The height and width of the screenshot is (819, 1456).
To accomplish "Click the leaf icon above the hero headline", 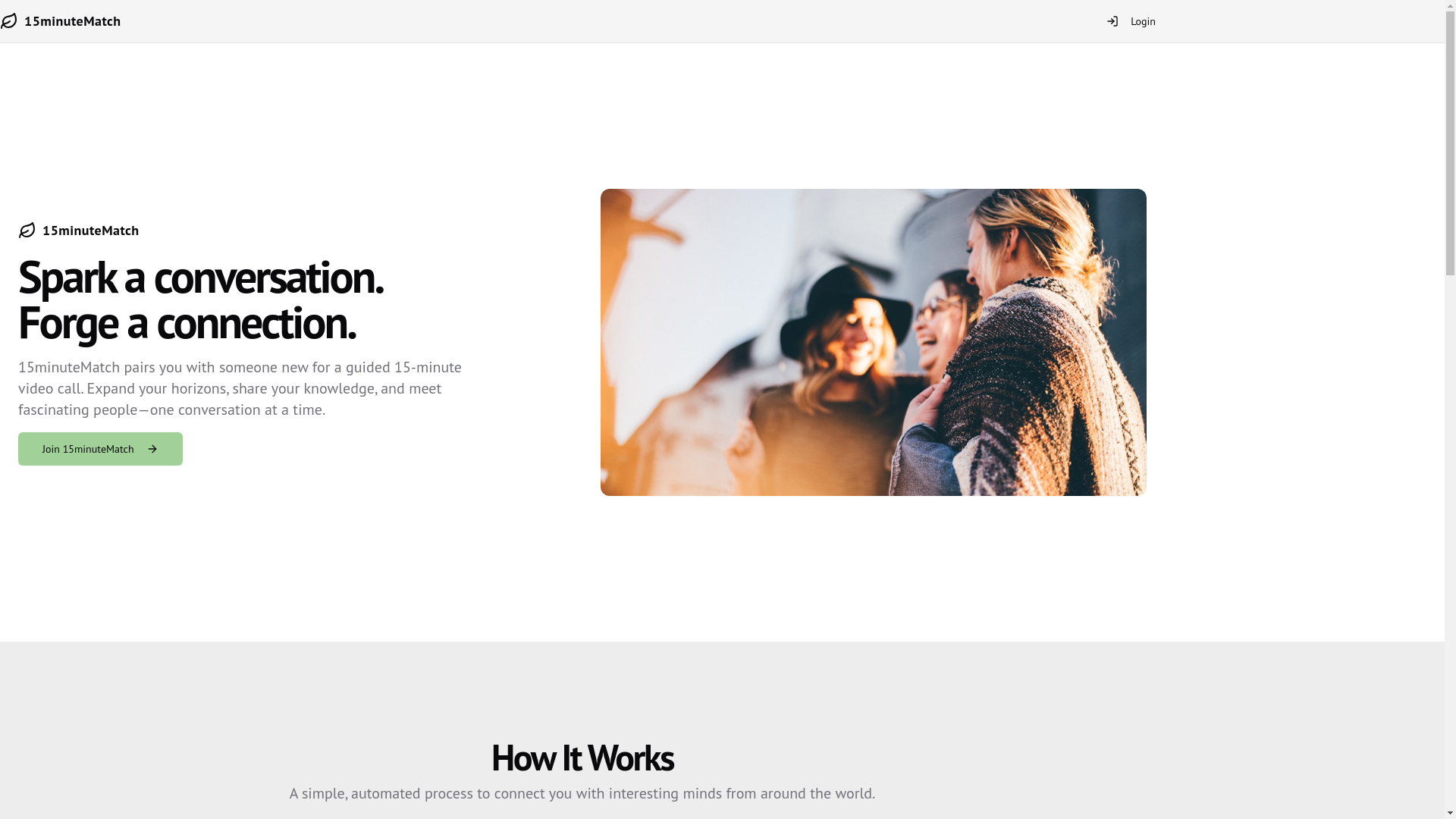I will click(x=27, y=231).
